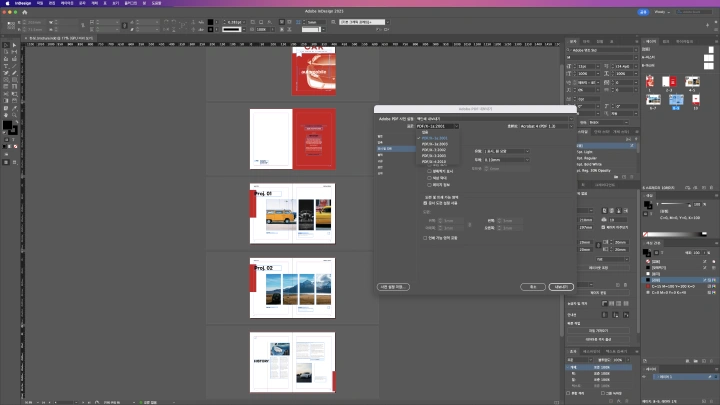
Task: Select the highlighted Marks and Bleeds category in PDF dialog
Action: [x=396, y=149]
